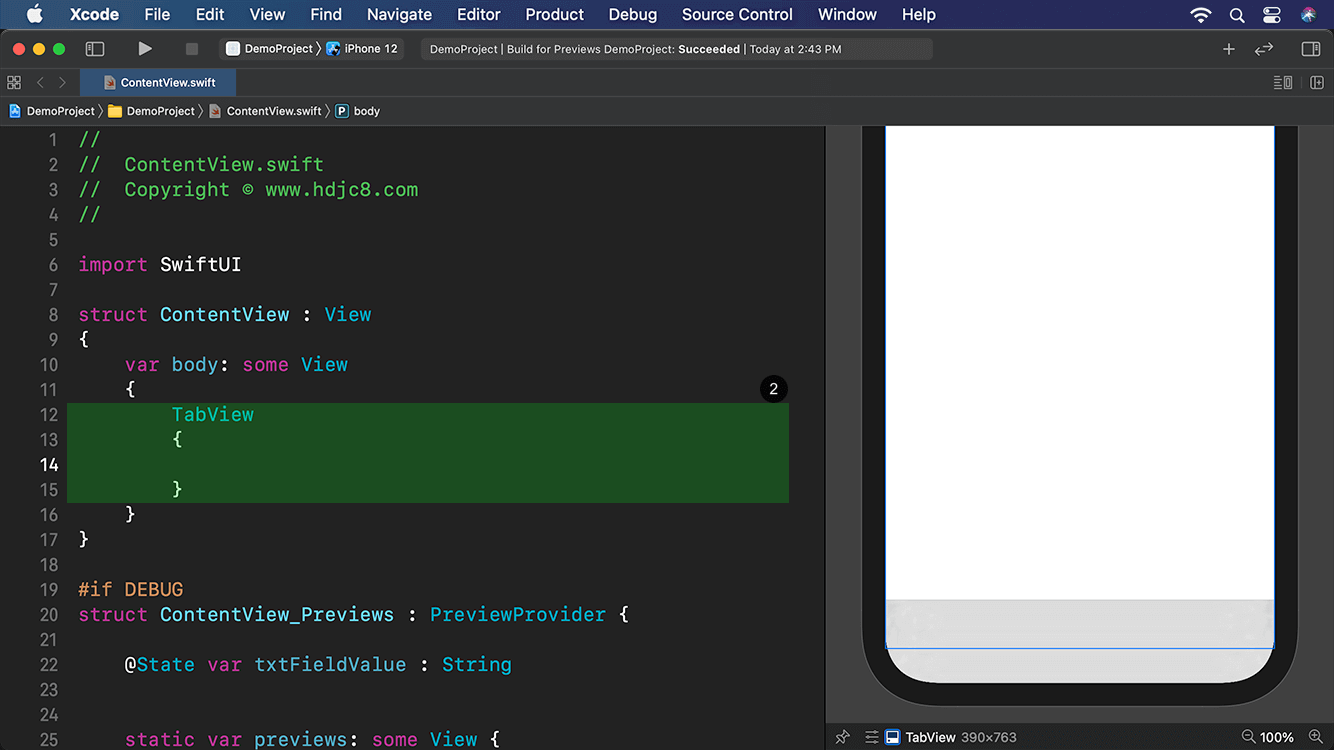The image size is (1334, 750).
Task: Choose the iPhone 12 run destination
Action: (362, 48)
